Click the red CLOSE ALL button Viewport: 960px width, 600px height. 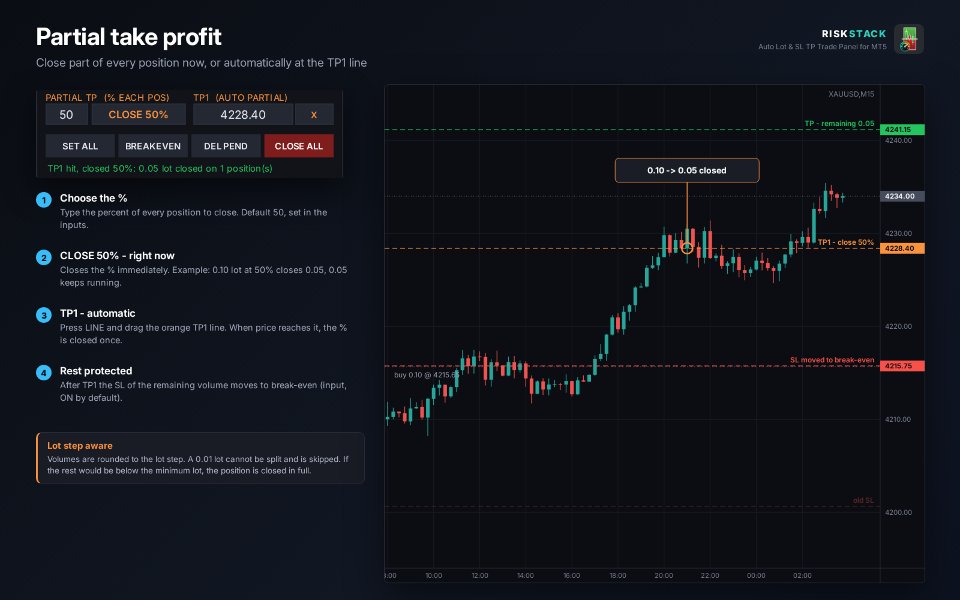299,146
